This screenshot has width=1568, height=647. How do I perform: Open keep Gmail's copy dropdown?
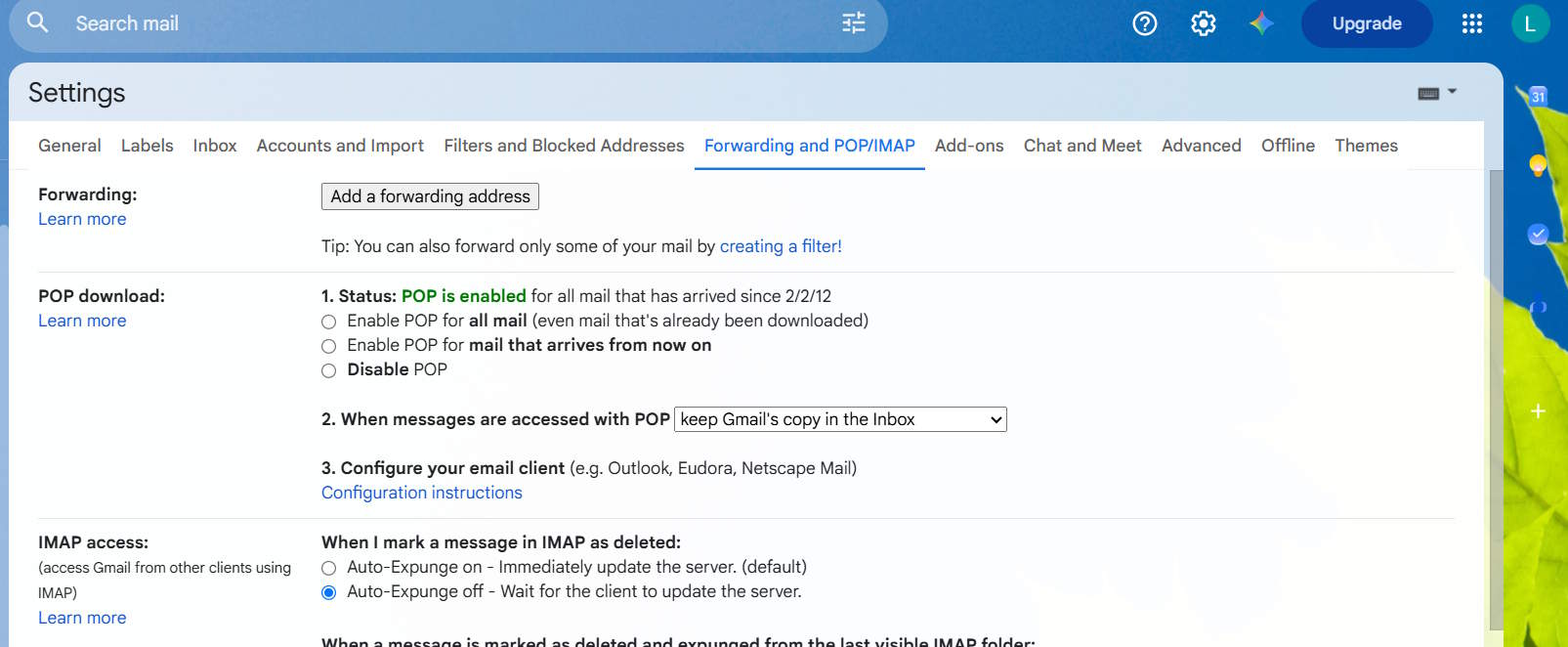[841, 419]
